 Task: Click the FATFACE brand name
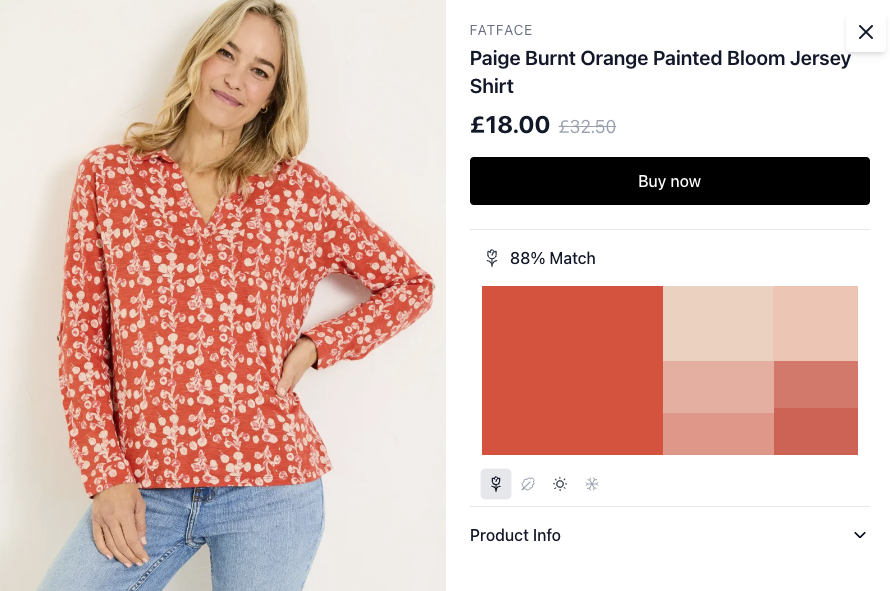501,31
